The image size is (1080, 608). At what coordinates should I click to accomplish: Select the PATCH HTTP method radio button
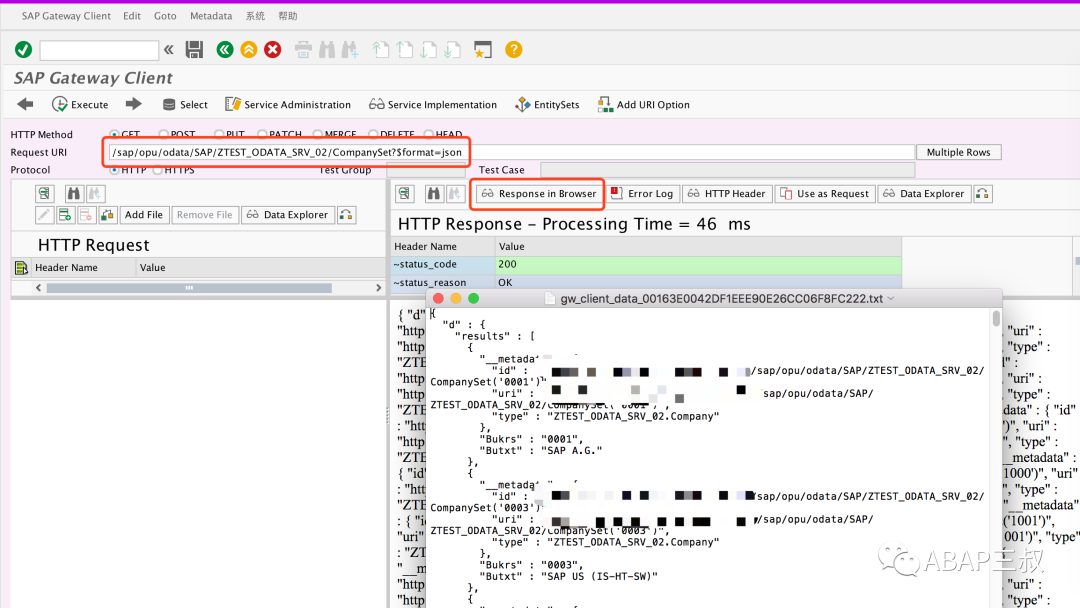(x=262, y=134)
